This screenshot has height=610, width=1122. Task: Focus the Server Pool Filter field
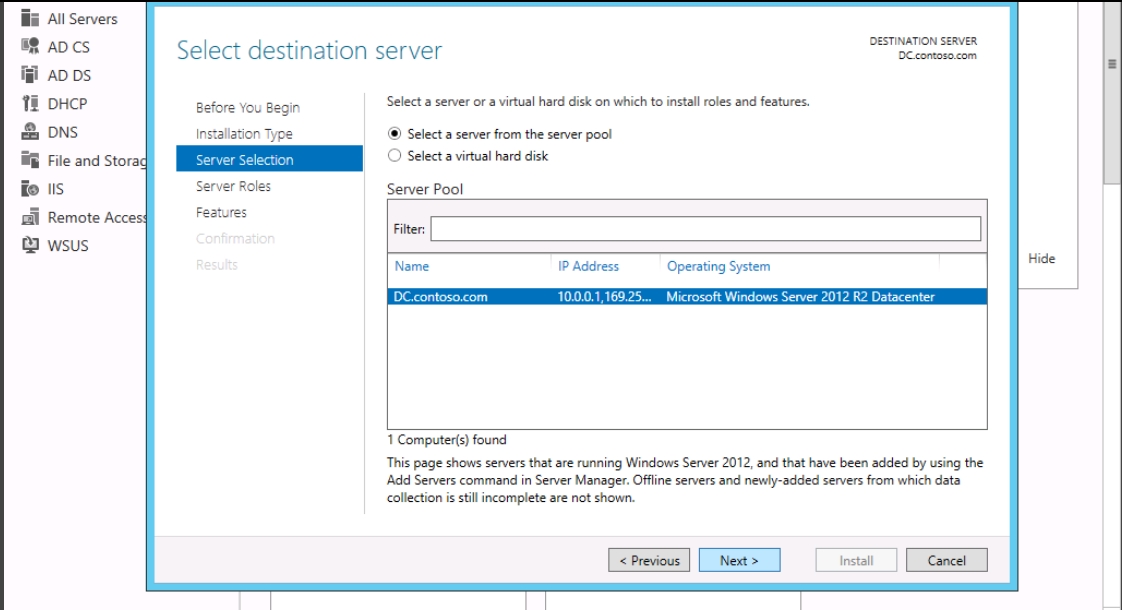(x=706, y=229)
